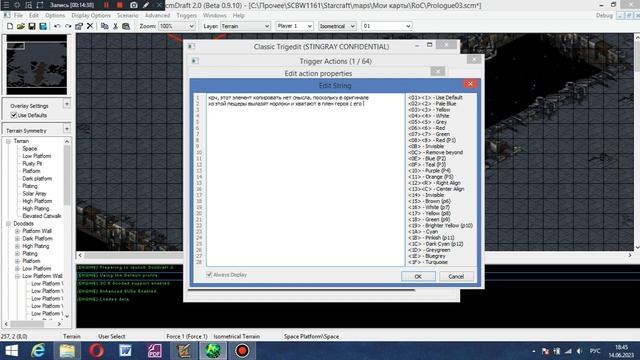640x360 pixels.
Task: Open the Advanced menu
Action: [x=157, y=16]
